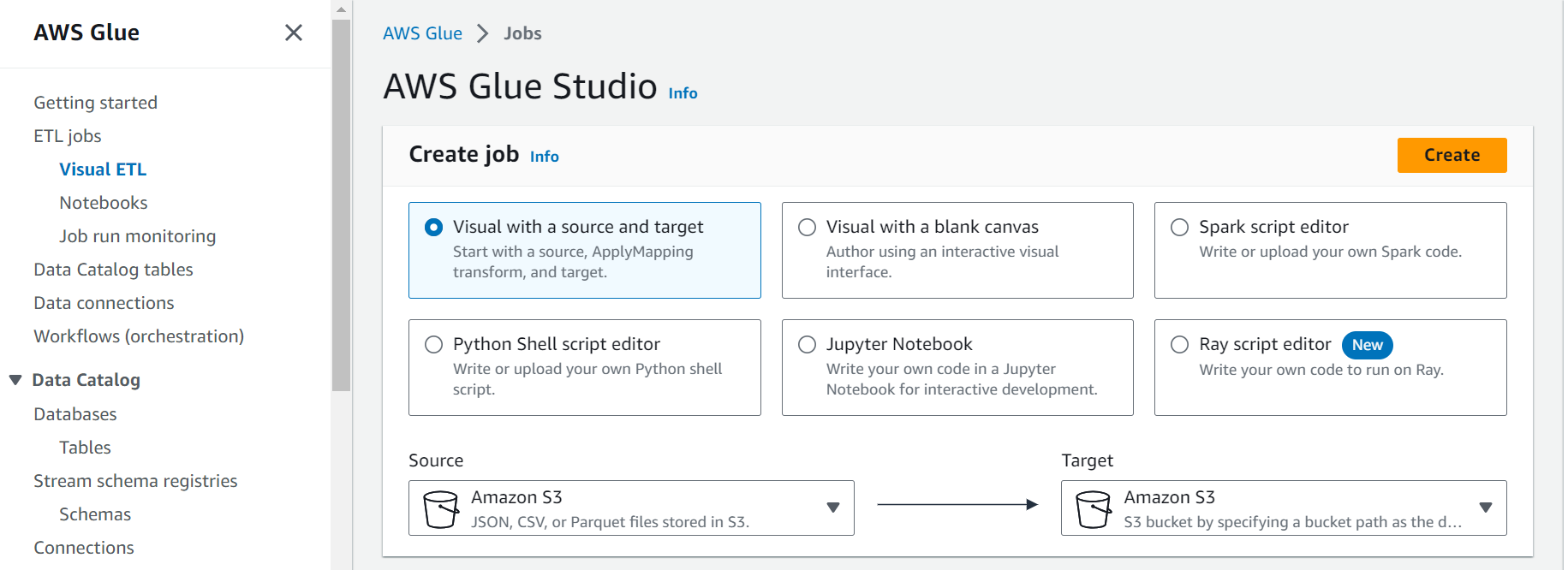
Task: Open Getting started in sidebar
Action: [96, 103]
